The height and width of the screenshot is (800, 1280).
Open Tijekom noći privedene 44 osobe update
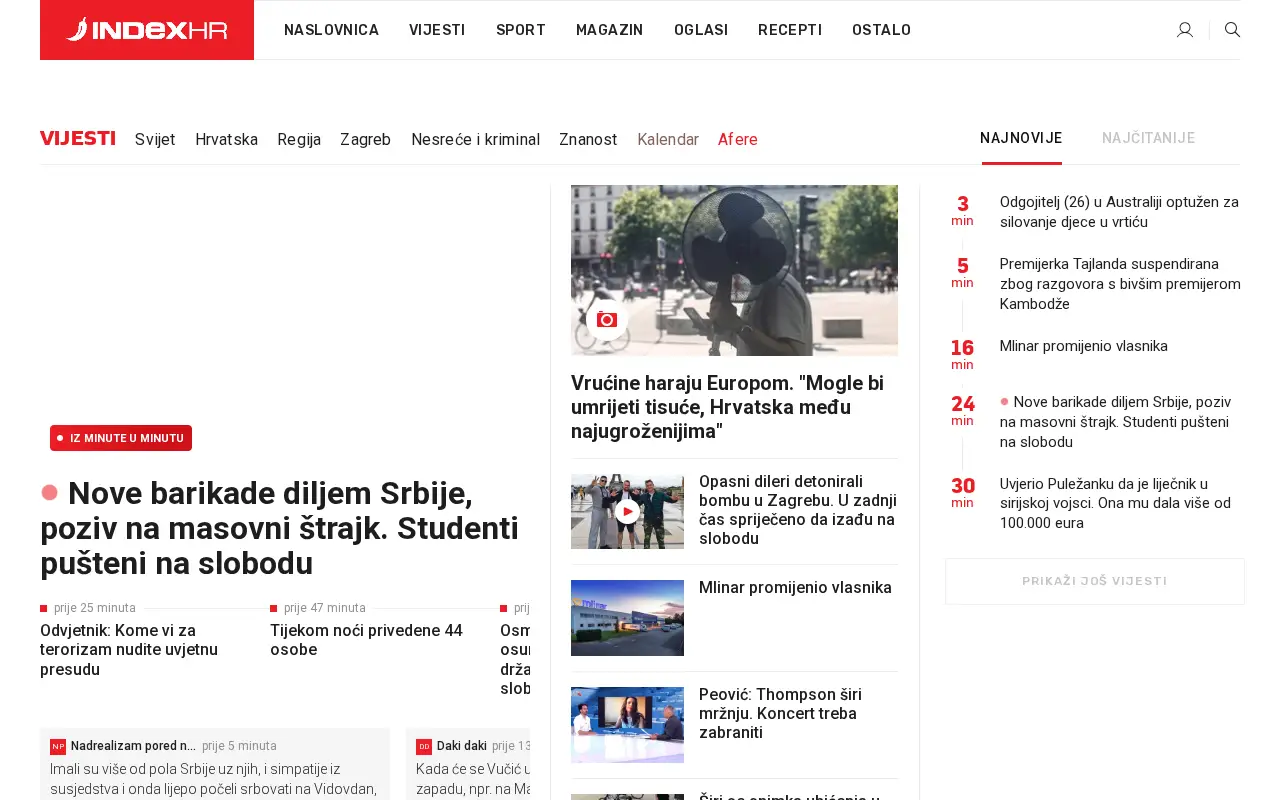point(366,640)
